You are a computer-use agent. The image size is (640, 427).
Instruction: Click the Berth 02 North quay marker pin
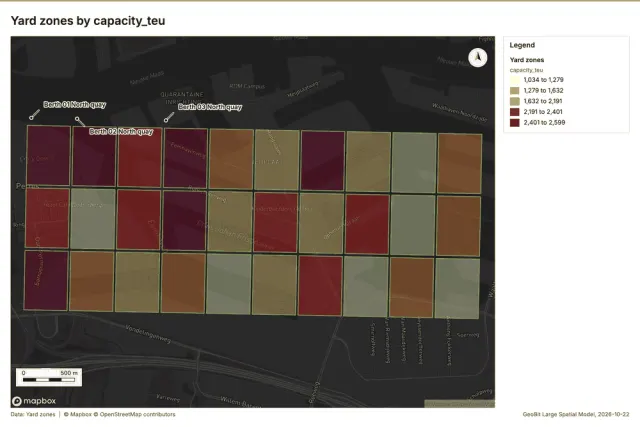[x=77, y=119]
